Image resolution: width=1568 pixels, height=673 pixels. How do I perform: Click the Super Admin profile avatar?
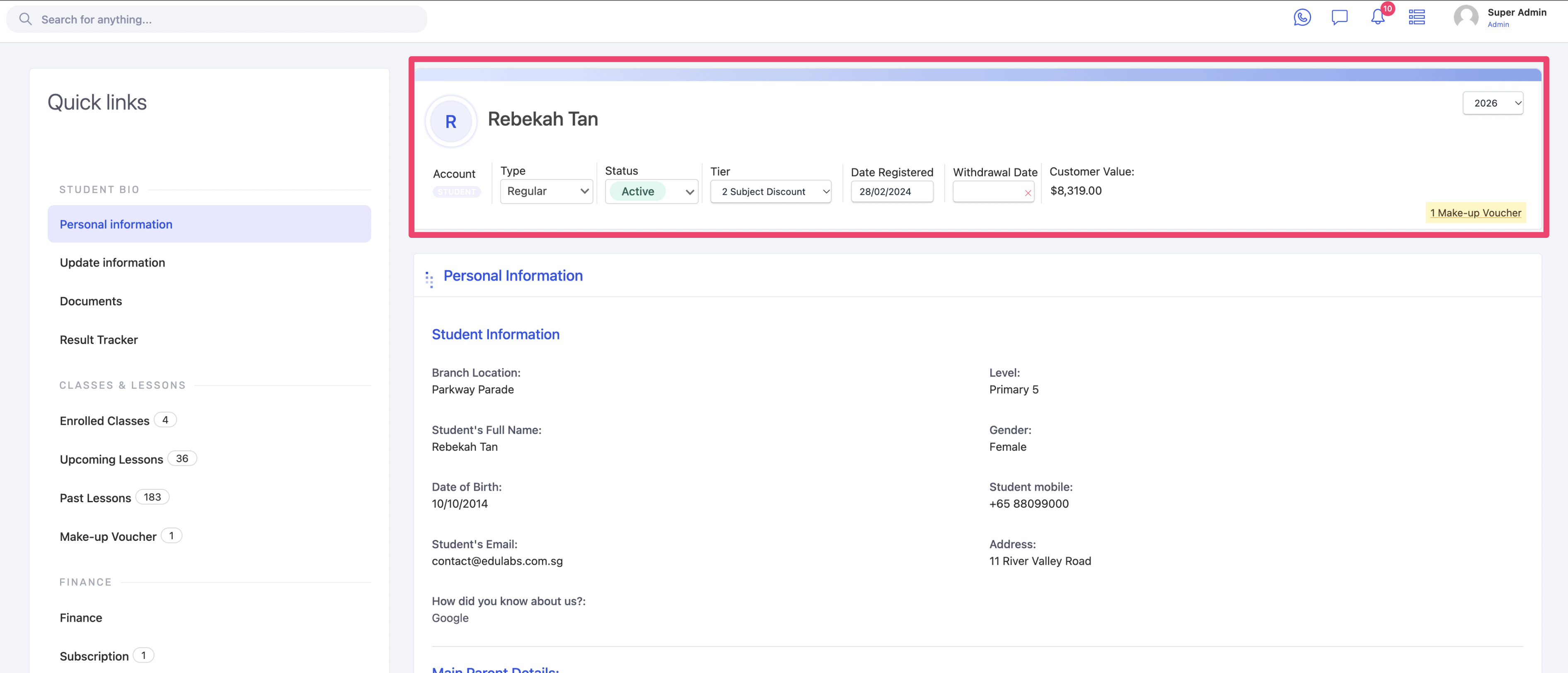pos(1466,17)
